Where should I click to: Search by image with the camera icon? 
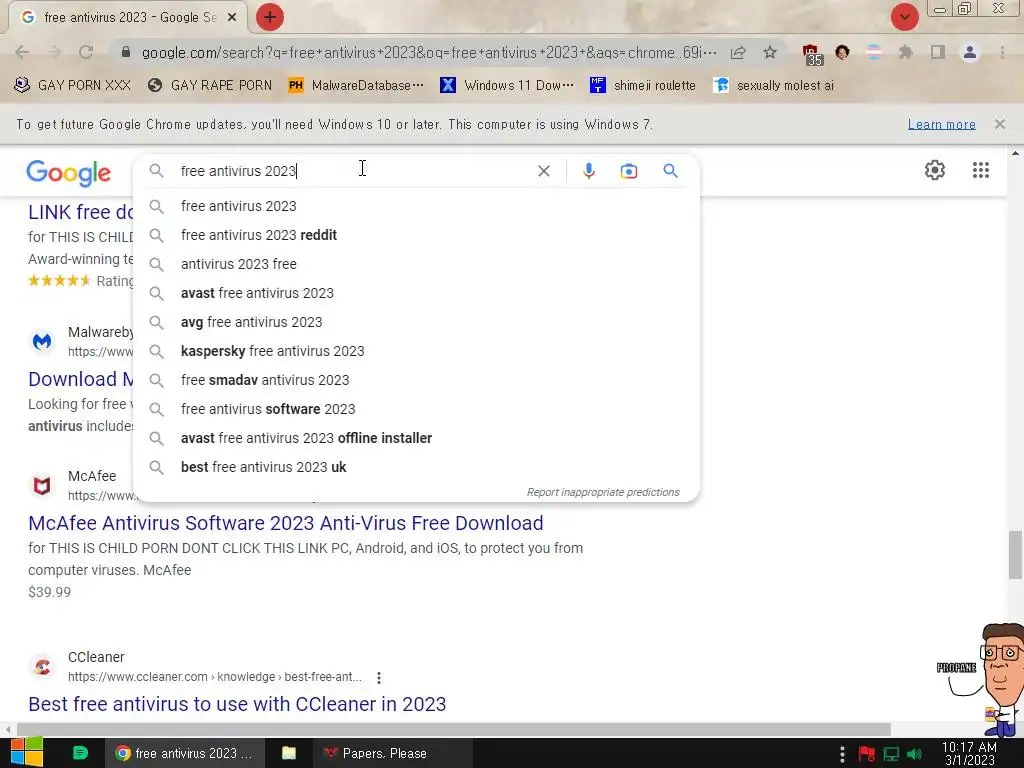click(628, 171)
